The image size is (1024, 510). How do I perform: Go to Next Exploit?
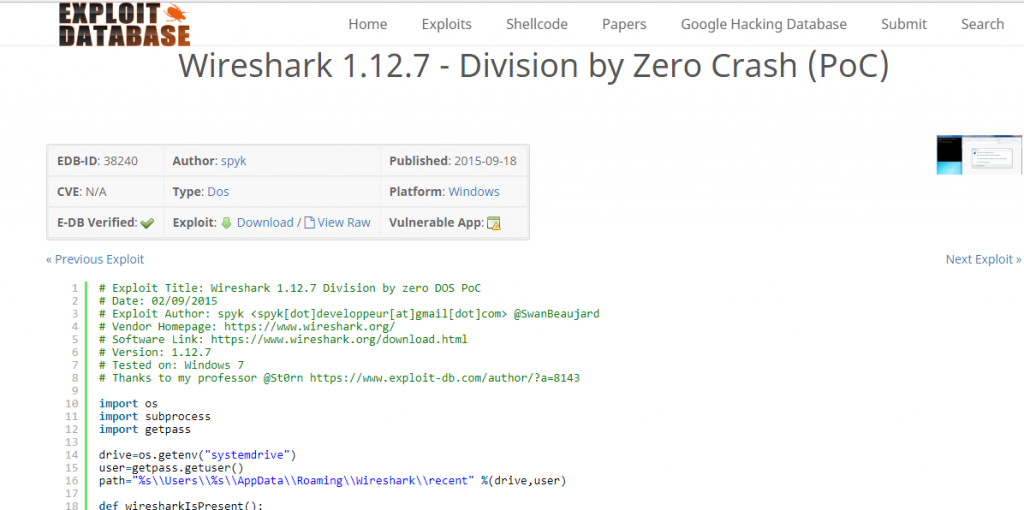pyautogui.click(x=984, y=259)
